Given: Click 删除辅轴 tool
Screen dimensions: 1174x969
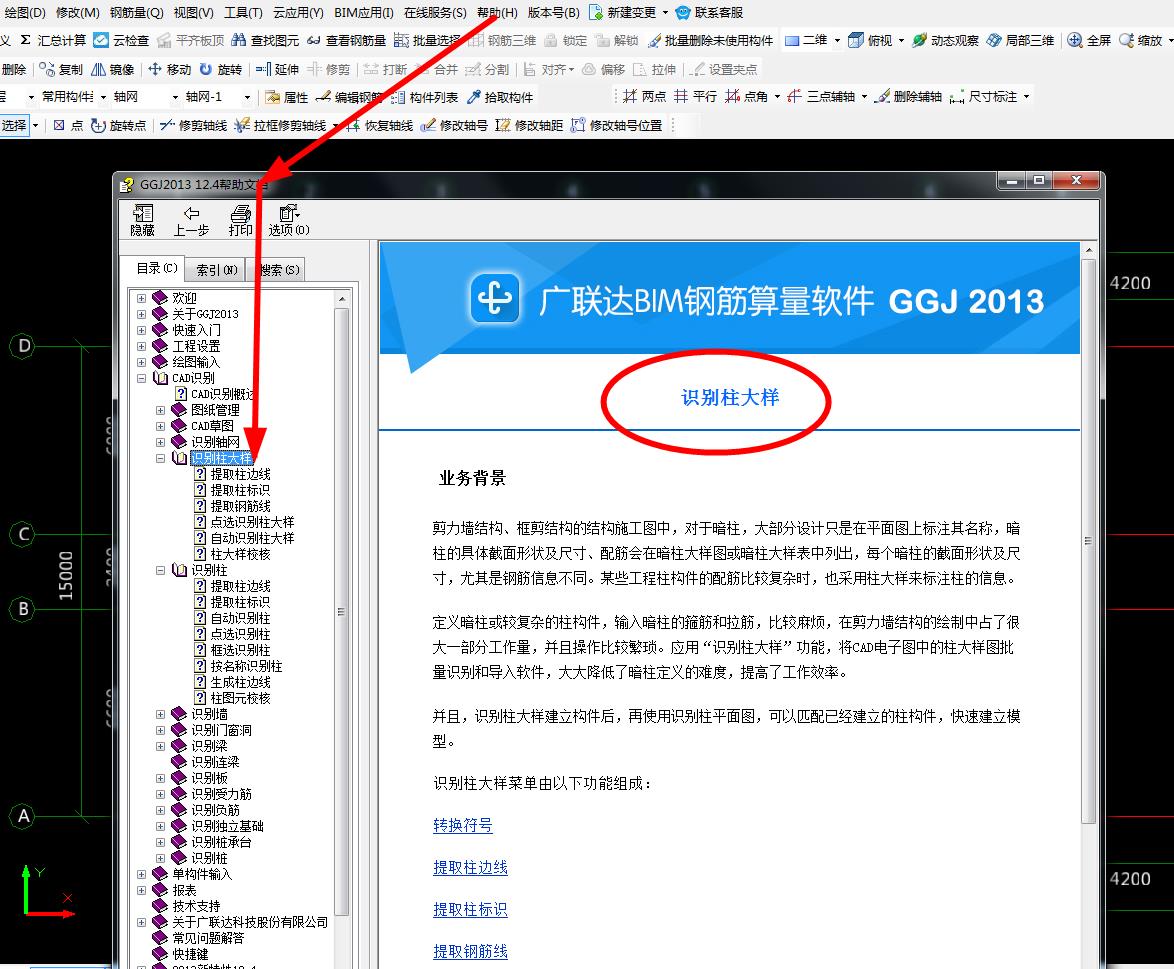Looking at the screenshot, I should [907, 97].
